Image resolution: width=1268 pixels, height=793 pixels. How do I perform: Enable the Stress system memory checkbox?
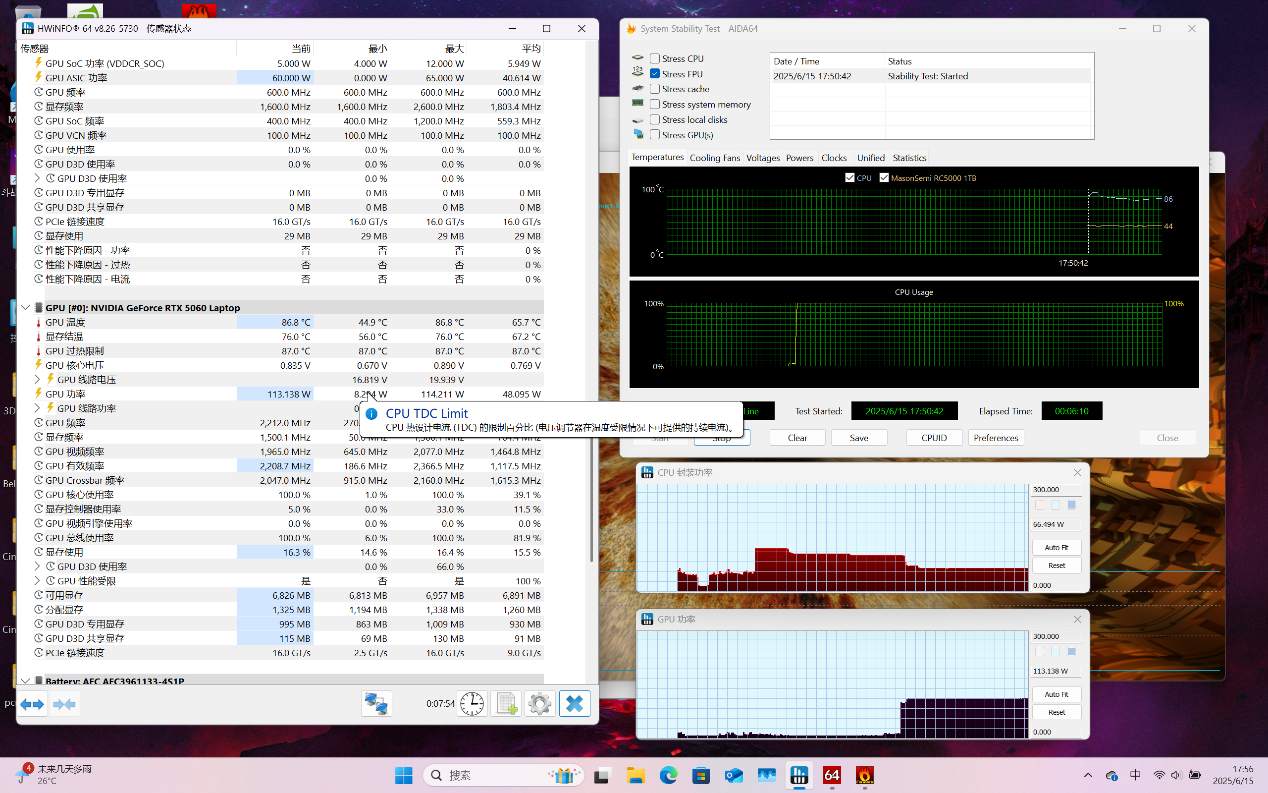point(655,104)
